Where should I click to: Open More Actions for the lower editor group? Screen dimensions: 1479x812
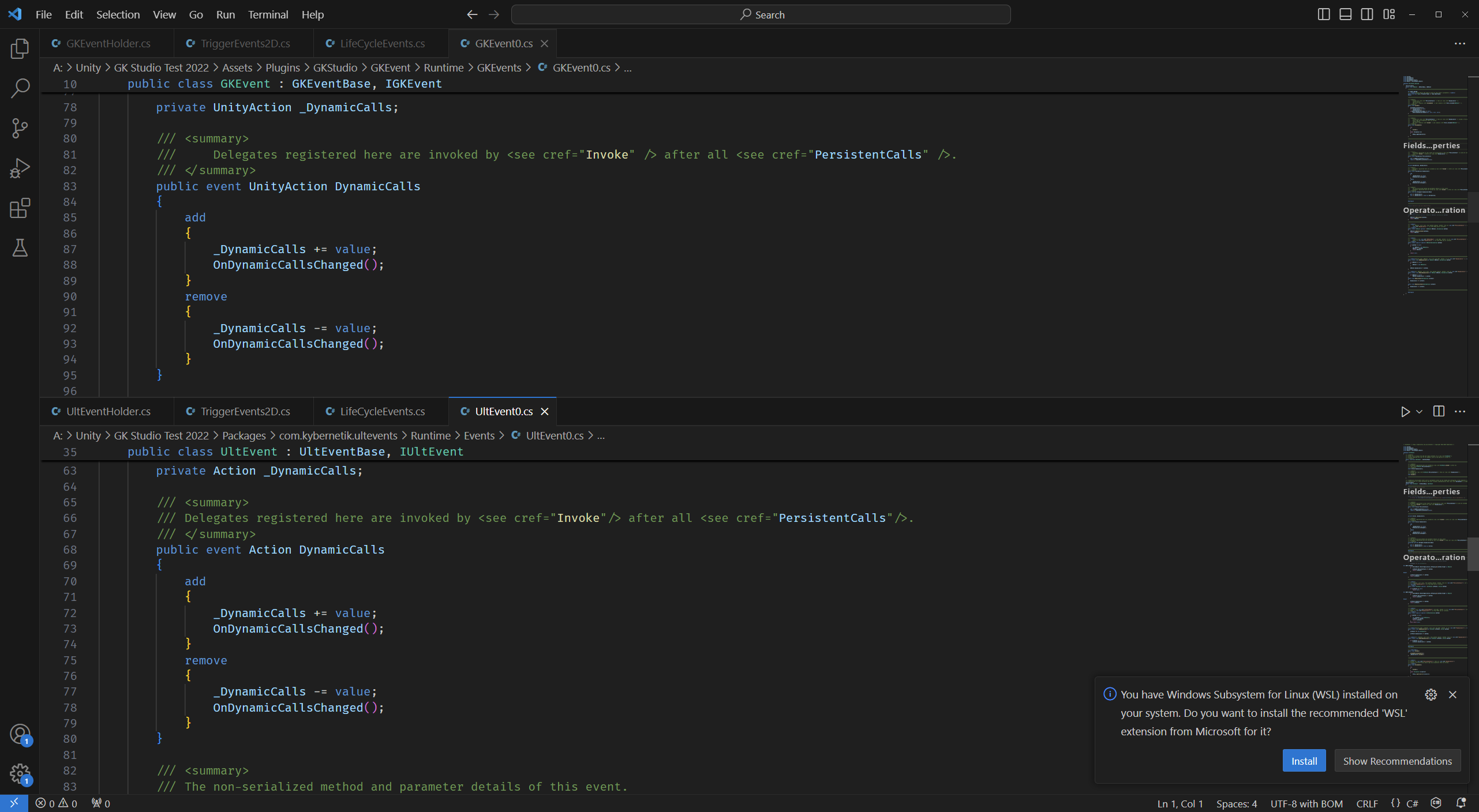[1461, 411]
